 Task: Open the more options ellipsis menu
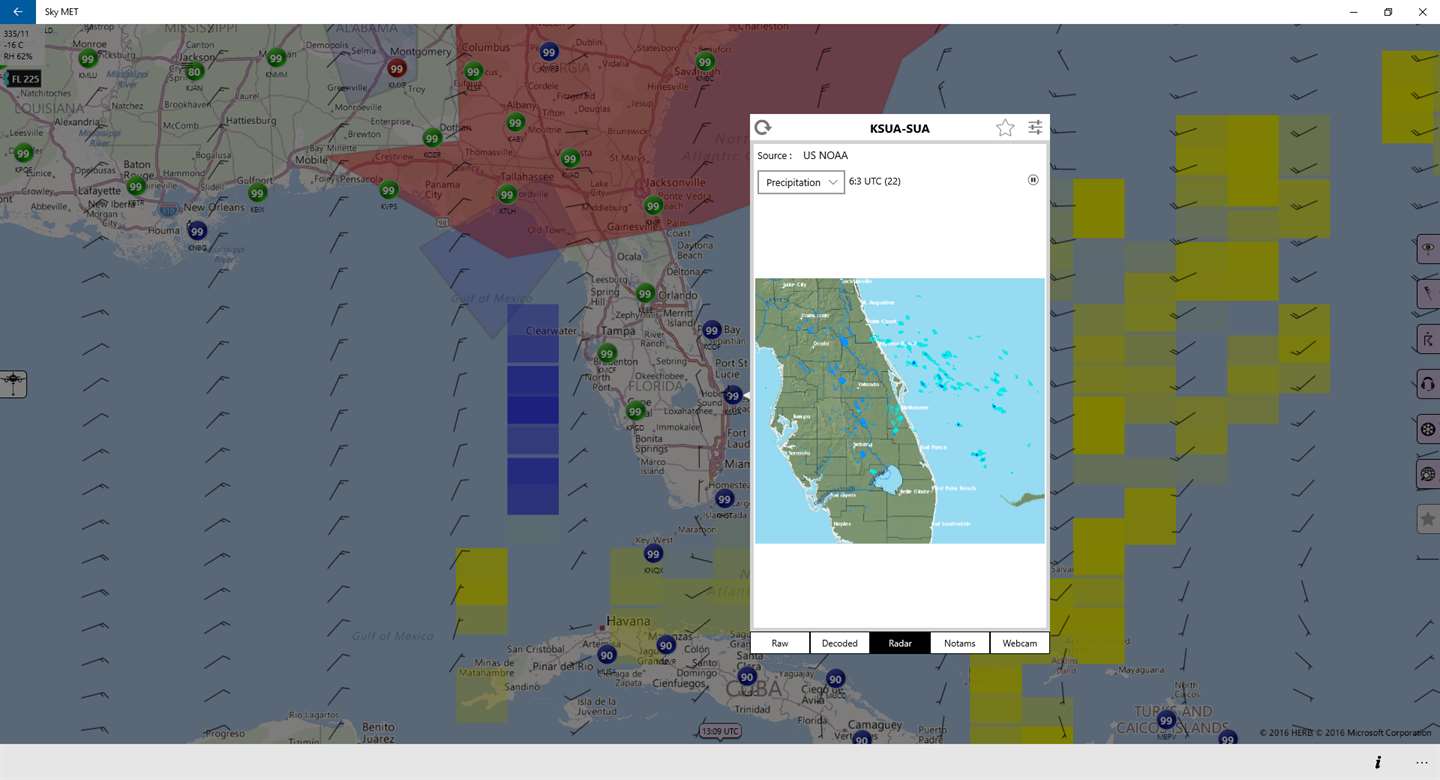[1422, 762]
